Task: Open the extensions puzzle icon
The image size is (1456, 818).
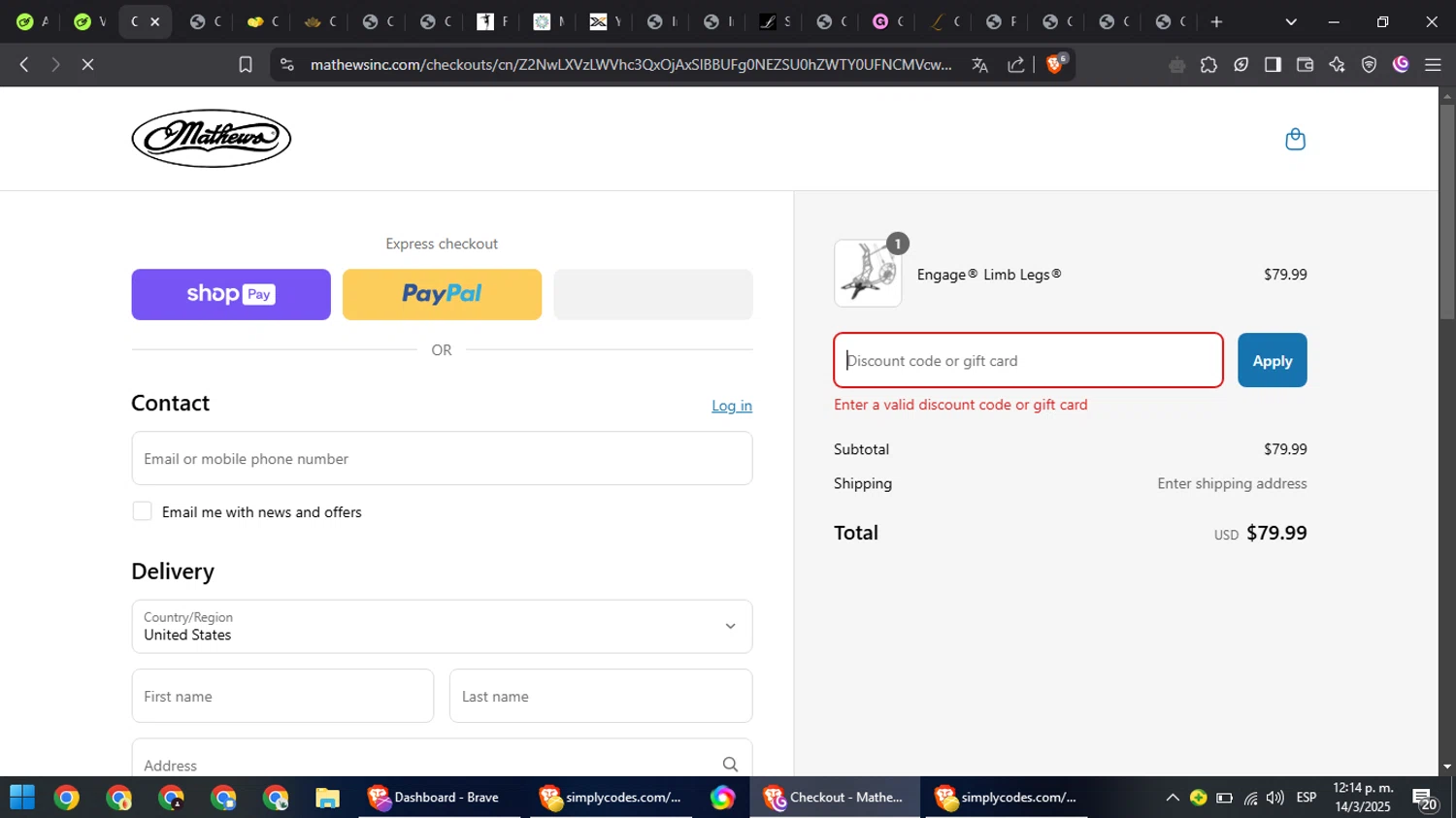Action: click(1208, 65)
